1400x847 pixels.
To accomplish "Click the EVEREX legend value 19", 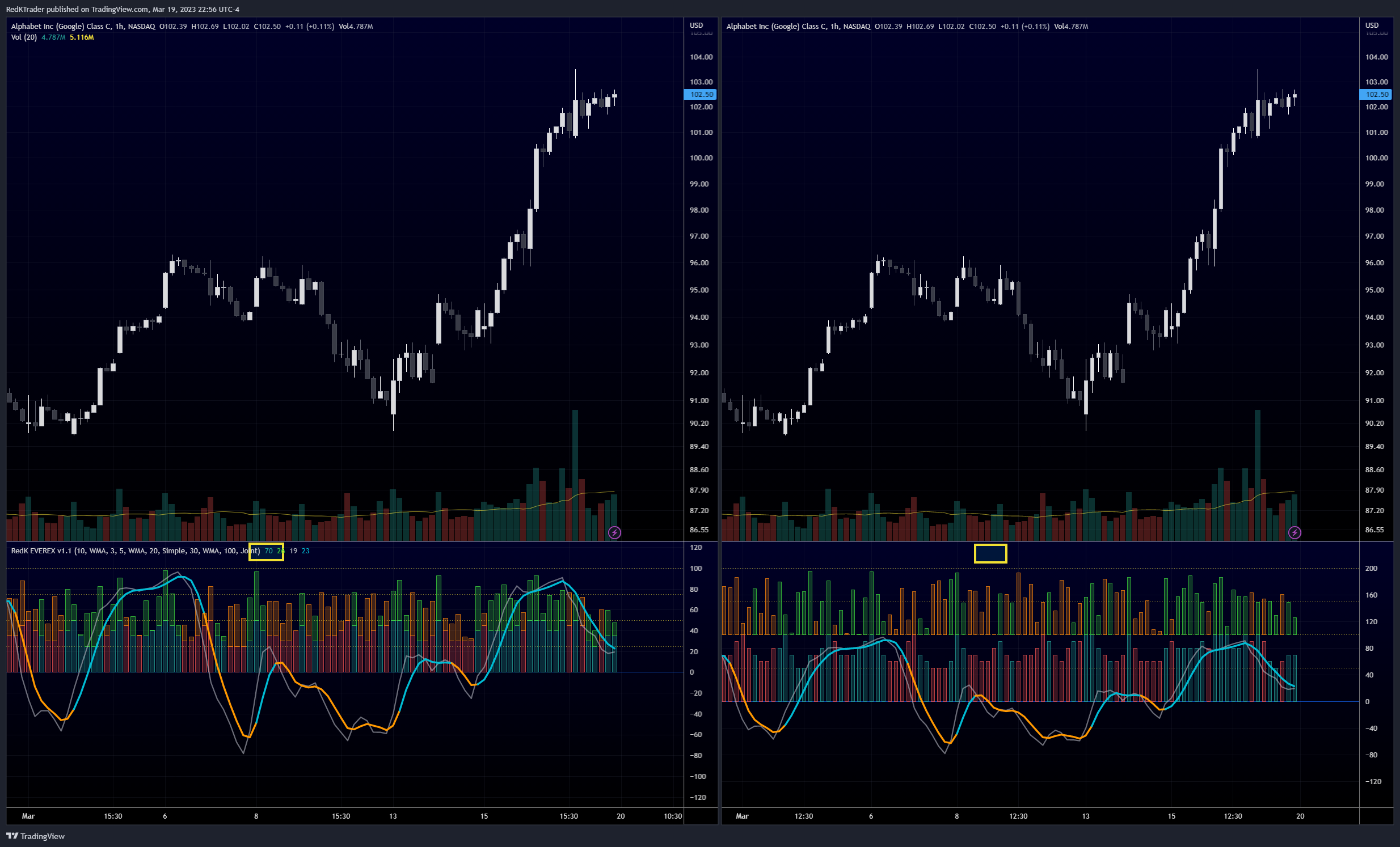I will click(x=293, y=550).
